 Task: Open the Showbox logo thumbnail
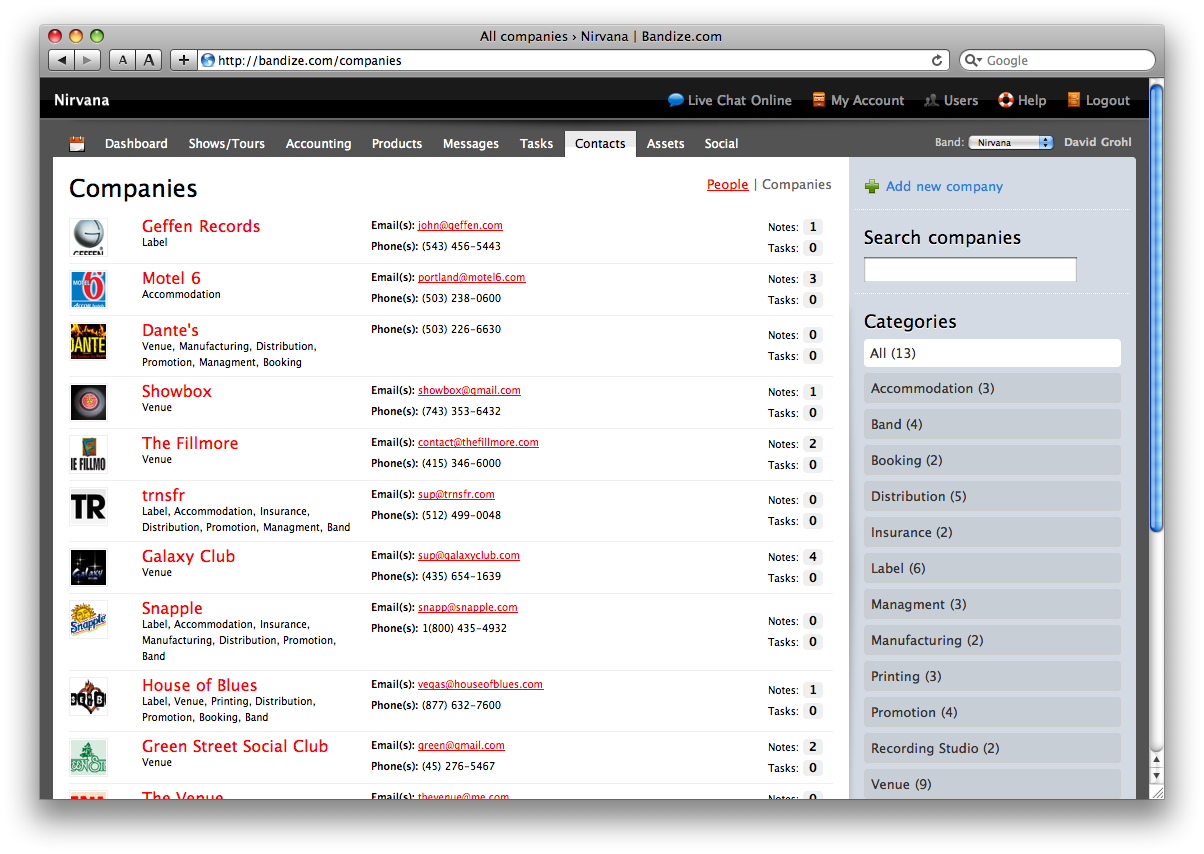(88, 402)
